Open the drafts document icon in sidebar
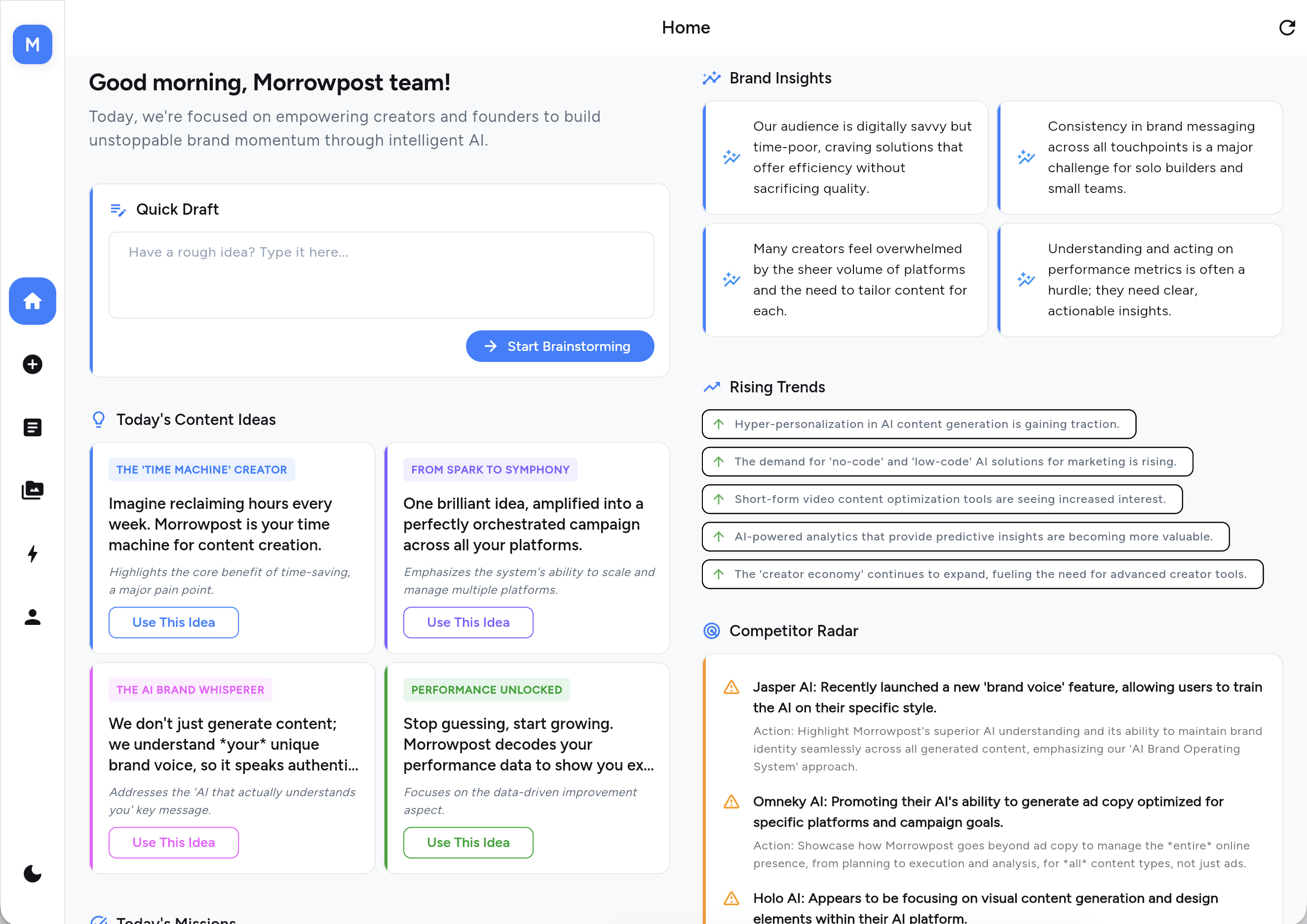 [32, 427]
